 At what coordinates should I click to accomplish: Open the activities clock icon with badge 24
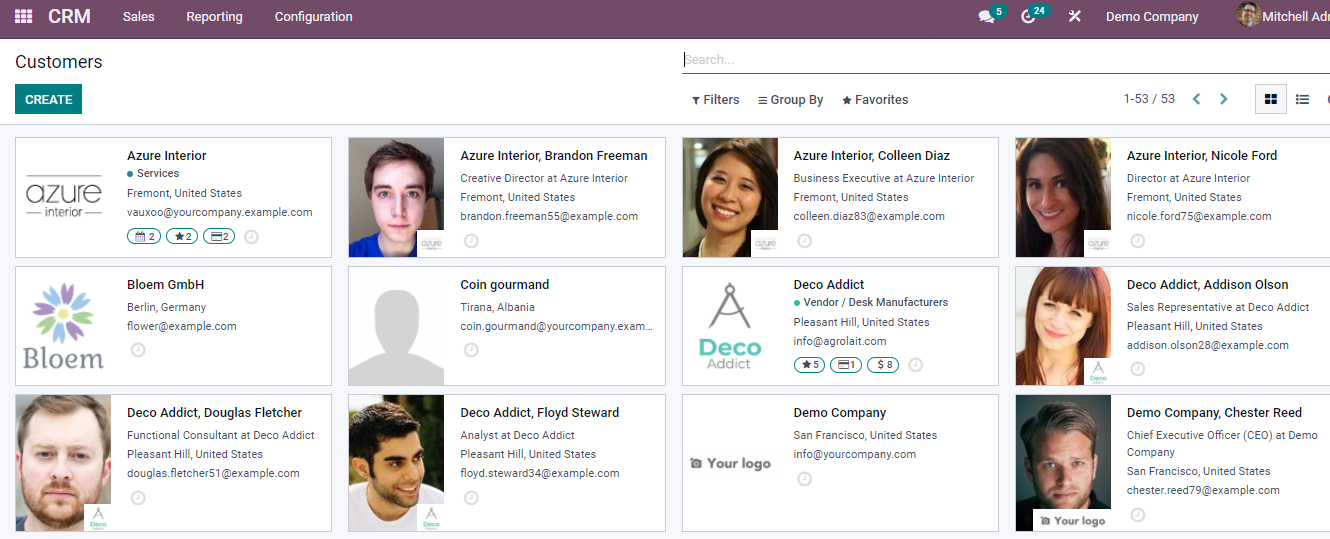click(1028, 17)
